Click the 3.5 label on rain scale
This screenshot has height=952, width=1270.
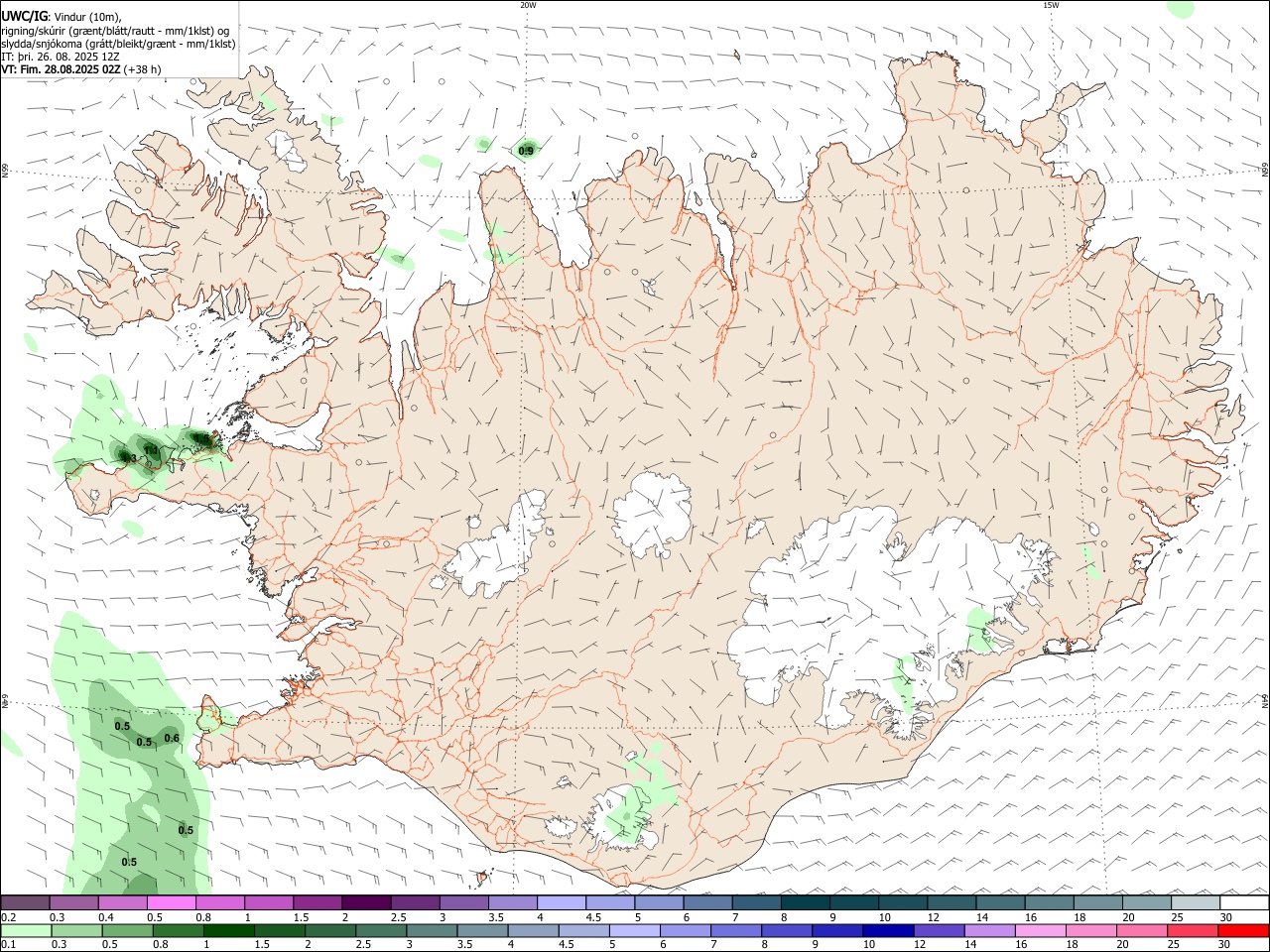(463, 945)
